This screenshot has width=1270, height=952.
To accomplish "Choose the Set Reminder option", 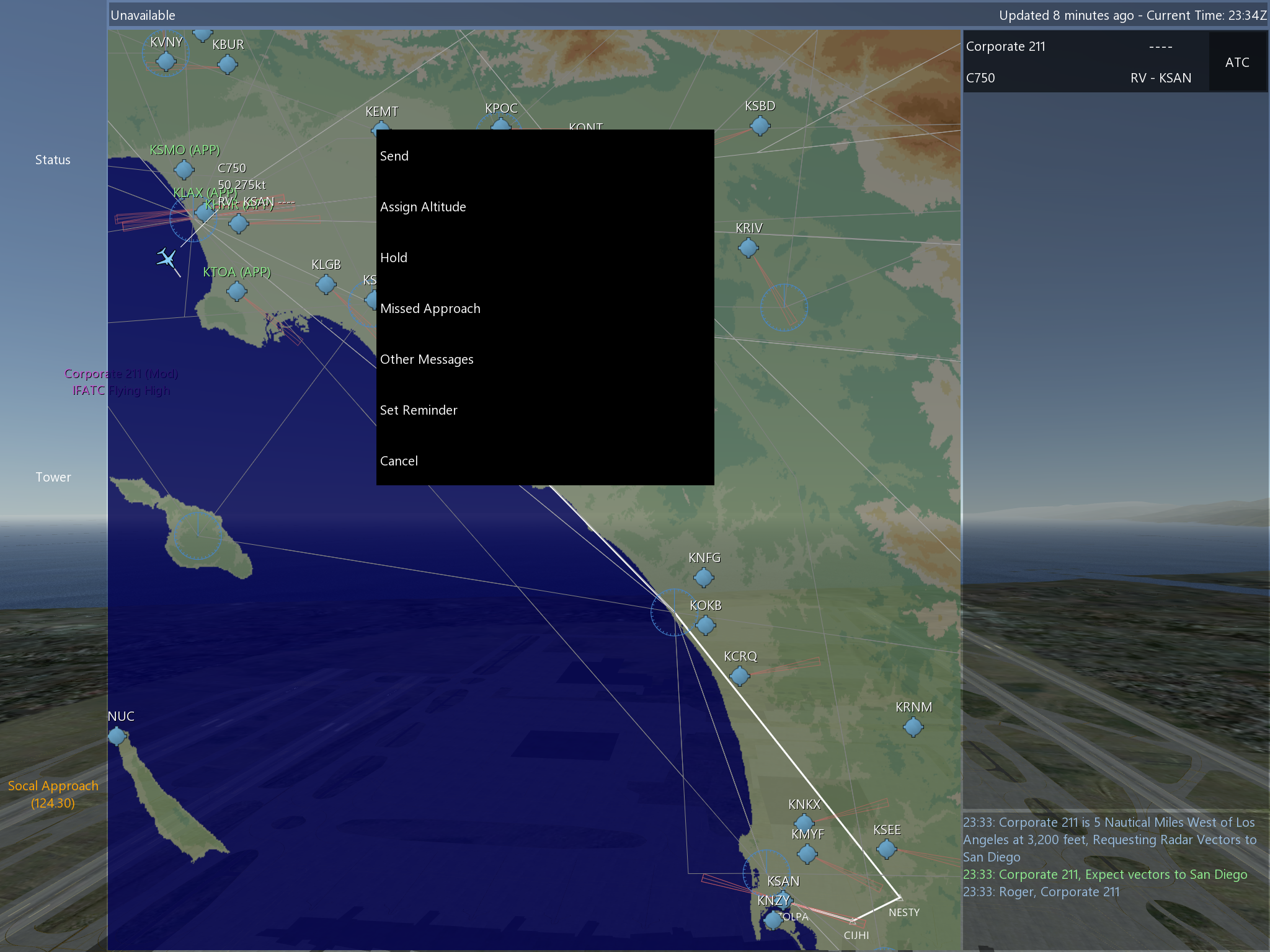I will pyautogui.click(x=419, y=410).
